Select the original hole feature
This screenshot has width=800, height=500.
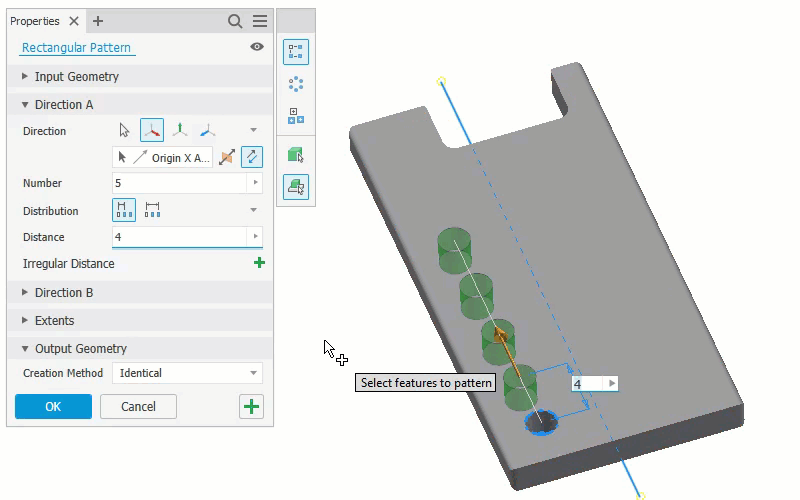pos(541,422)
